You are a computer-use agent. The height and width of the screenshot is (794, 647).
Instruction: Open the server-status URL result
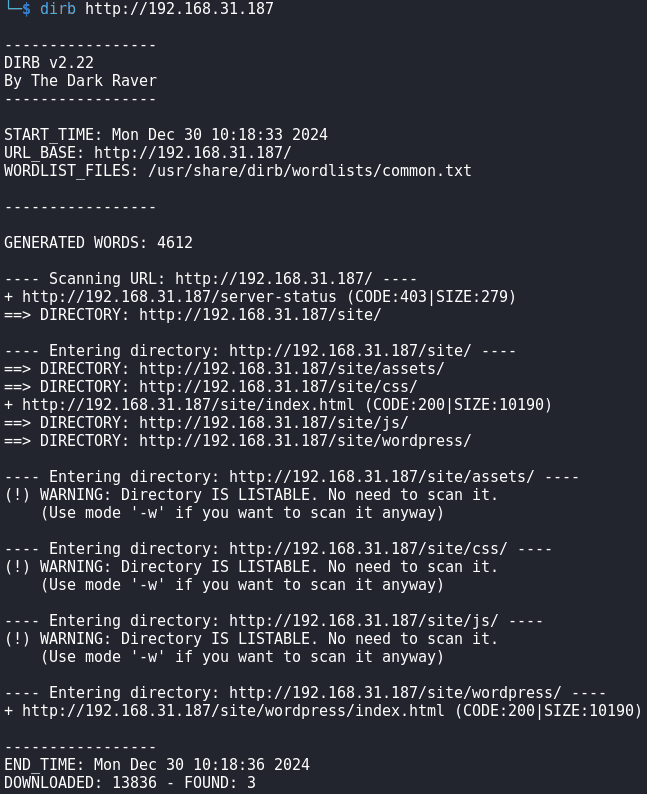click(x=179, y=296)
